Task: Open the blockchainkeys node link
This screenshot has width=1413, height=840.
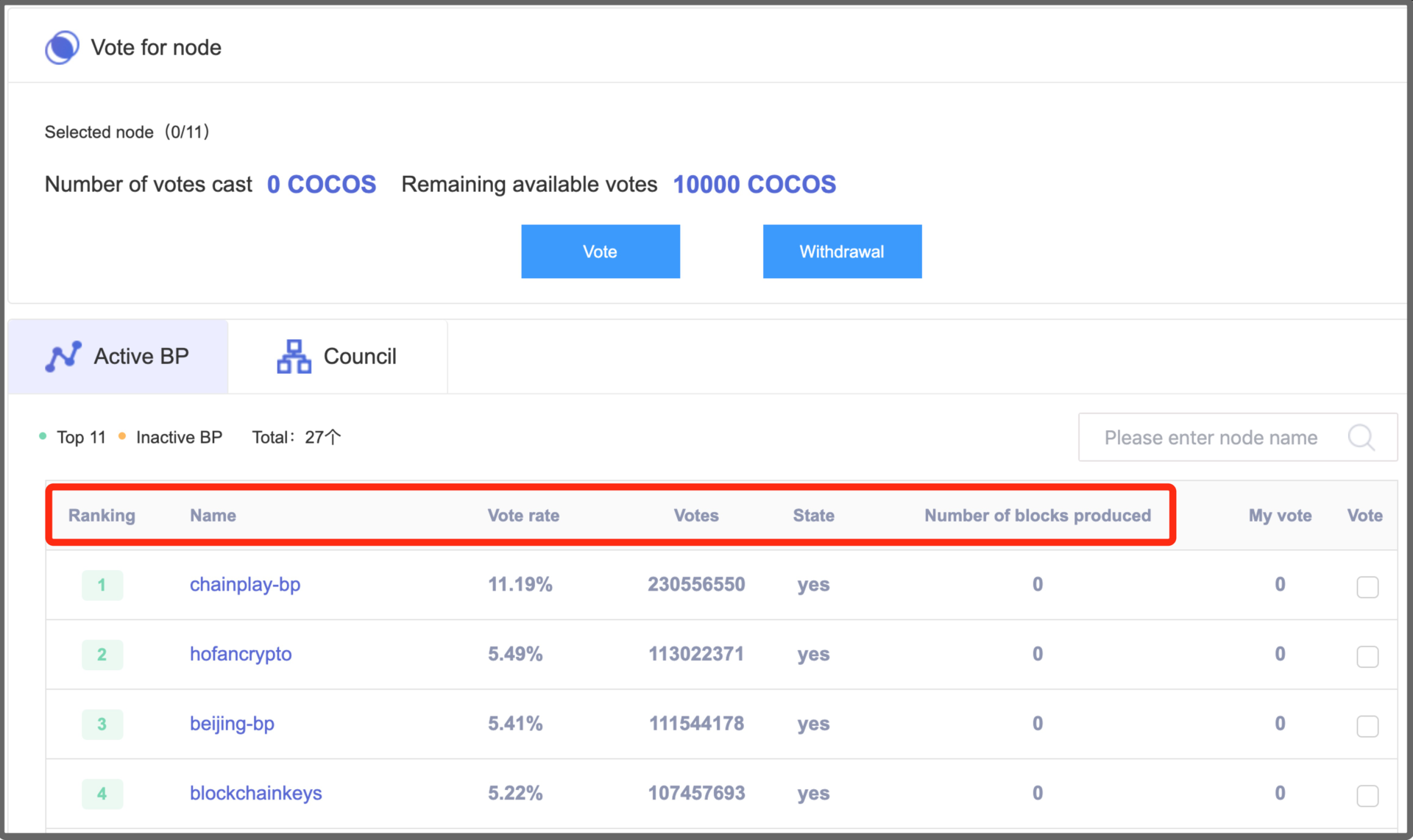Action: coord(255,794)
